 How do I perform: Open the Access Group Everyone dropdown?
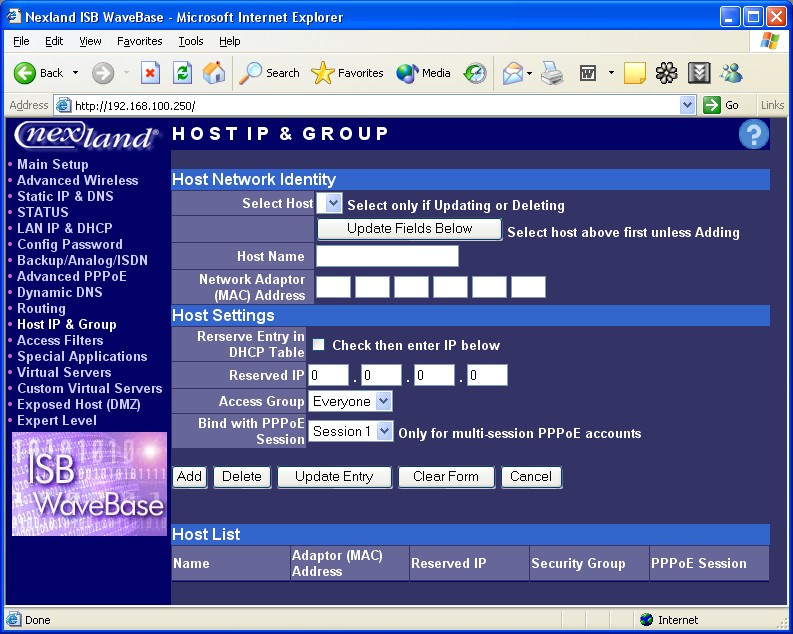[350, 401]
